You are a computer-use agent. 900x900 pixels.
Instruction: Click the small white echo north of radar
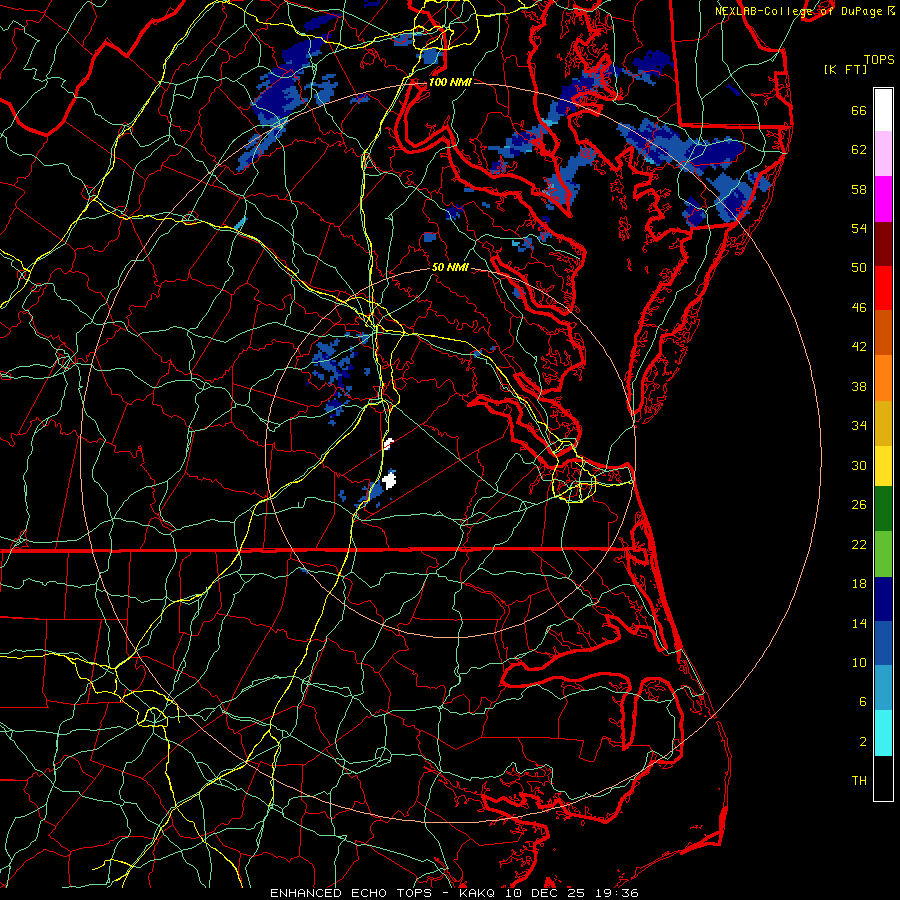click(389, 443)
